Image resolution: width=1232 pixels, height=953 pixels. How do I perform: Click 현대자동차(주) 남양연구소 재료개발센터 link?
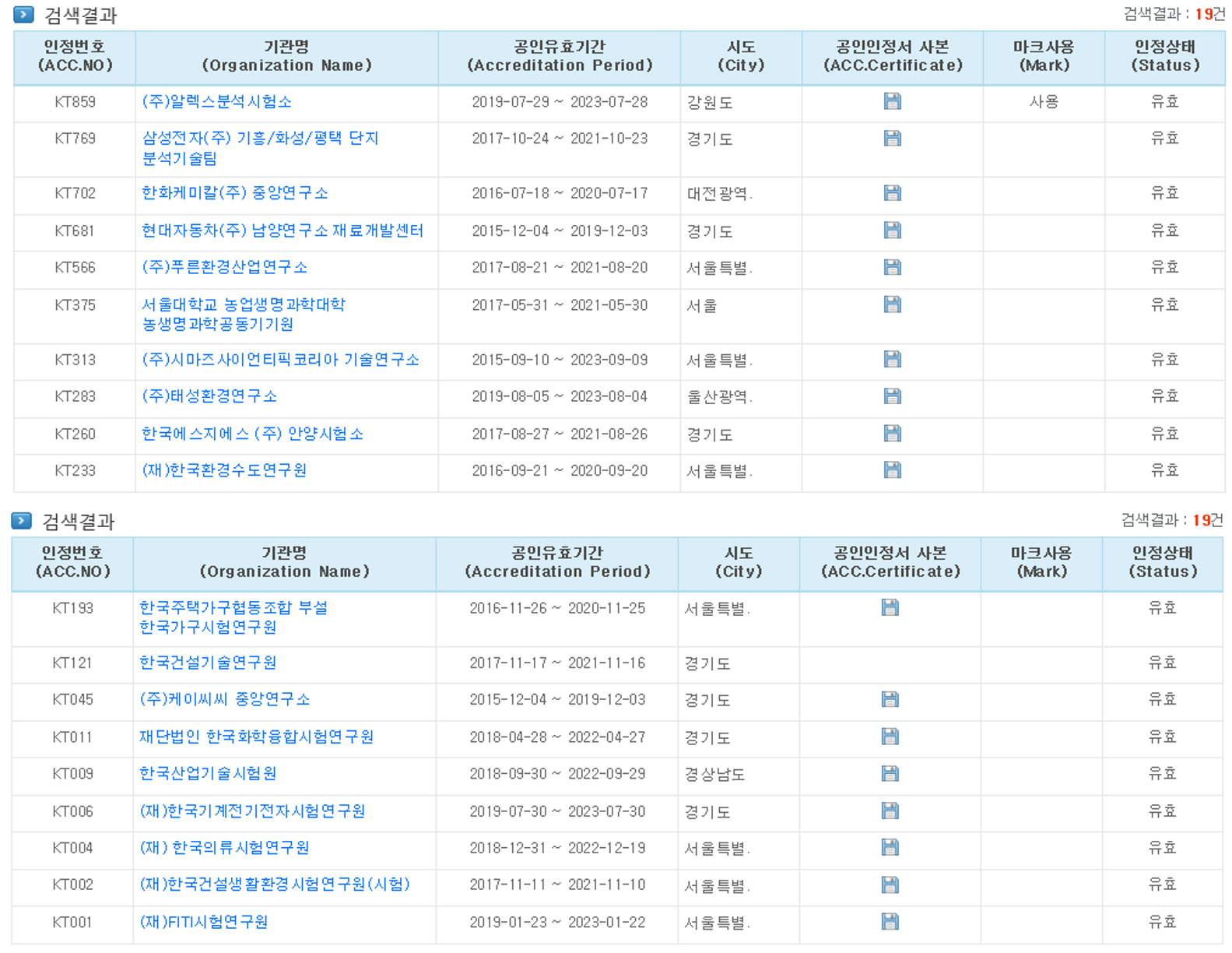coord(282,230)
